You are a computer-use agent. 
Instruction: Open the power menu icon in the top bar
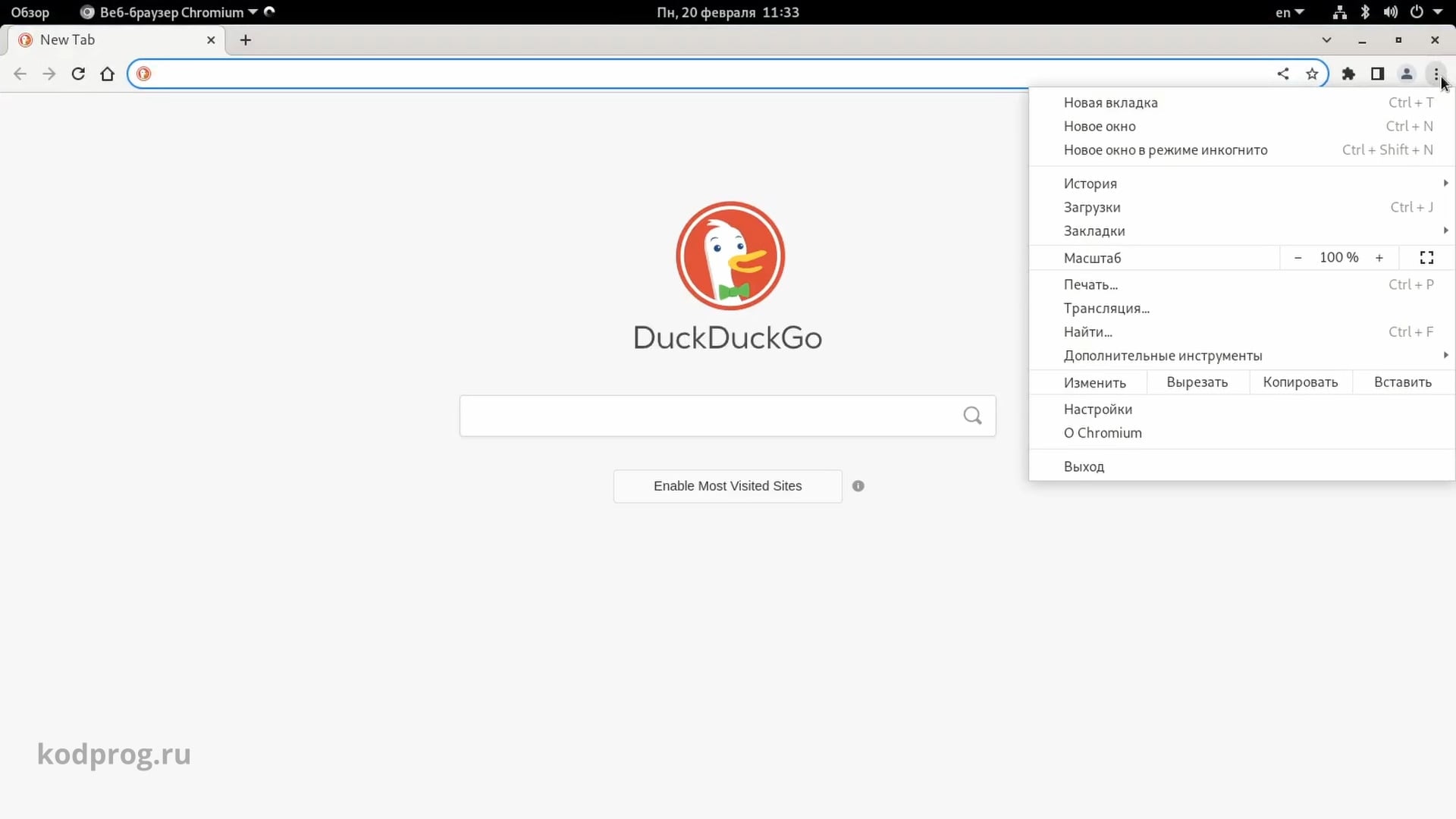tap(1417, 12)
